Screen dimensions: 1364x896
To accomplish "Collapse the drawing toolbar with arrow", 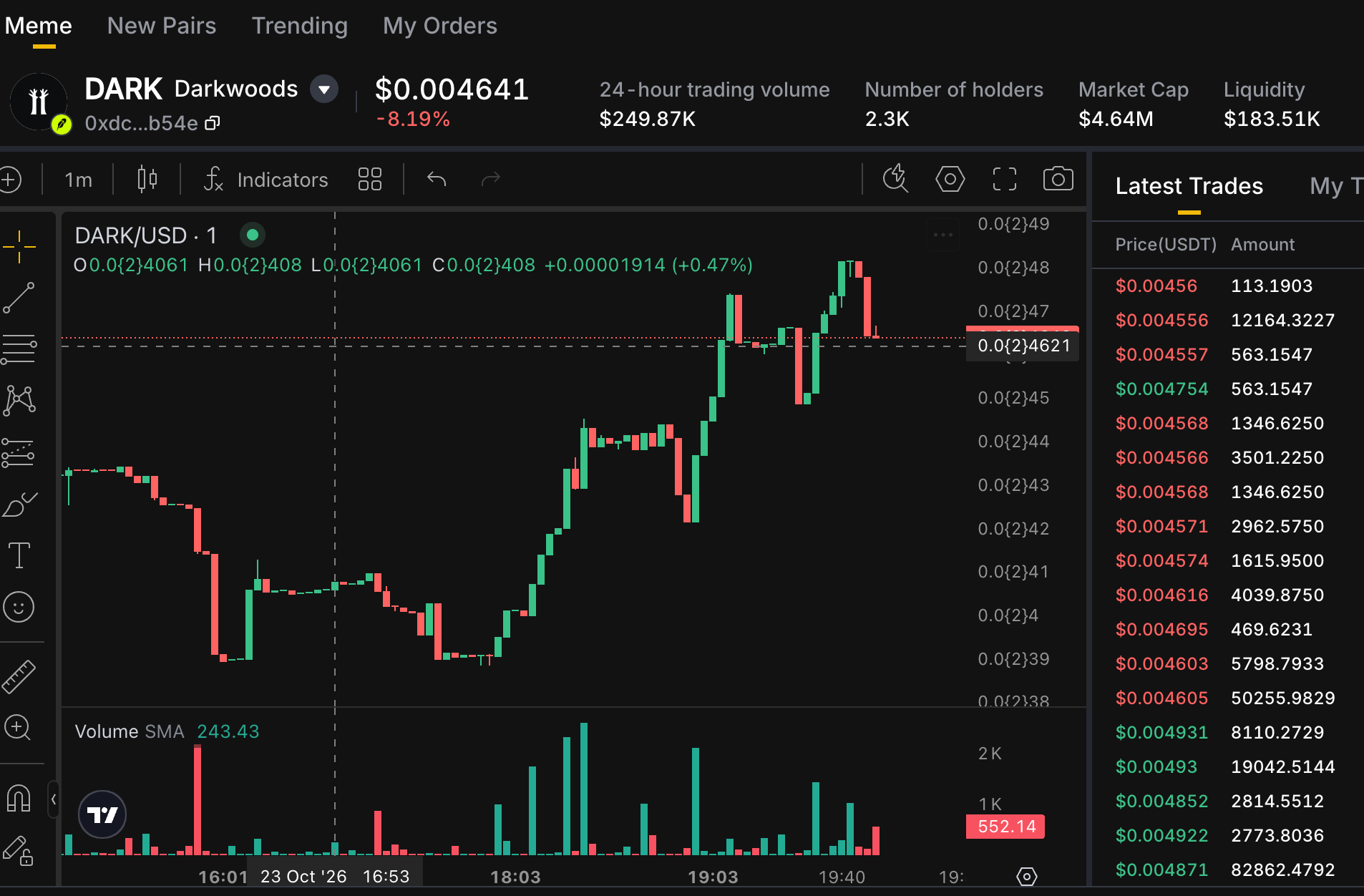I will 54,799.
